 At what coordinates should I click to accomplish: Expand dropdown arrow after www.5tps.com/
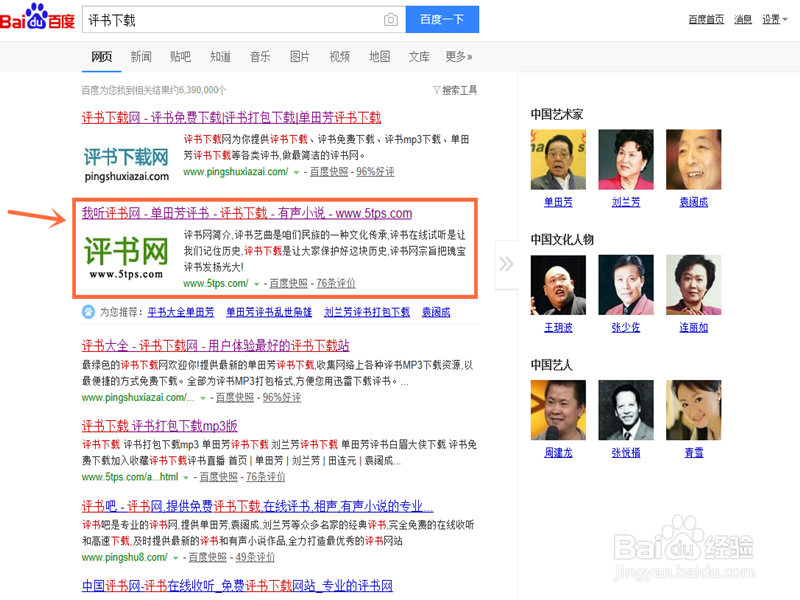(257, 284)
